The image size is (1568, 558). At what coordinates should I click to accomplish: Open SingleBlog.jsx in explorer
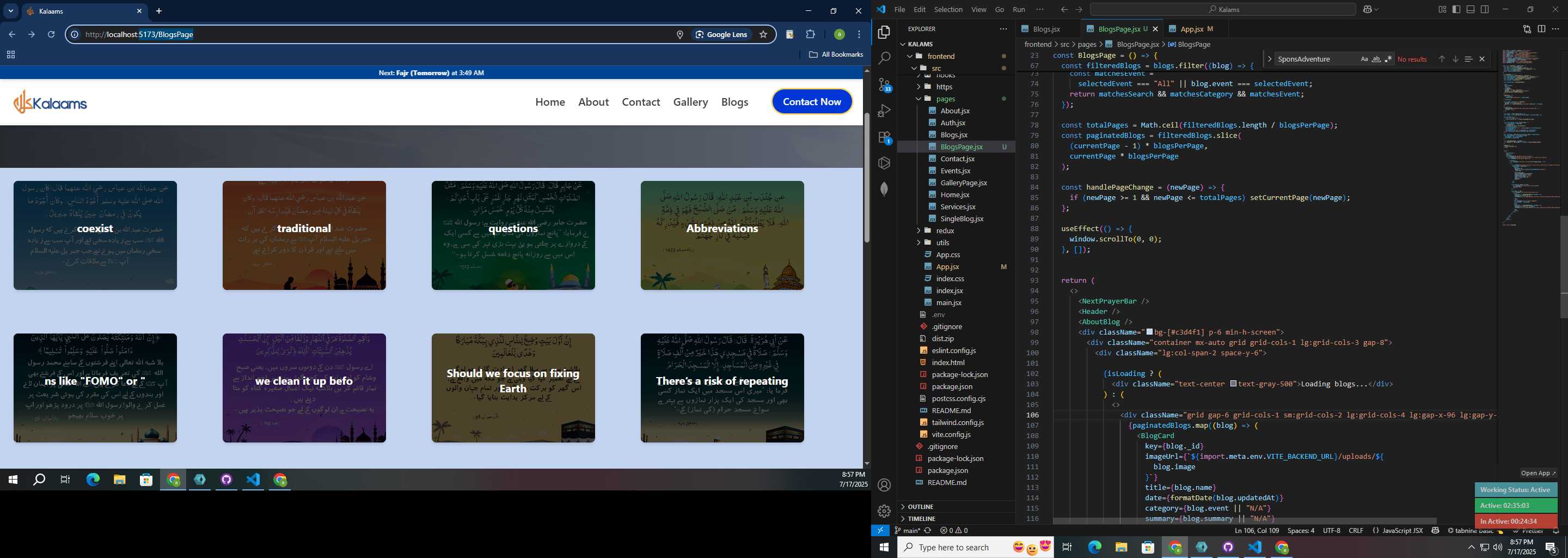click(x=961, y=219)
